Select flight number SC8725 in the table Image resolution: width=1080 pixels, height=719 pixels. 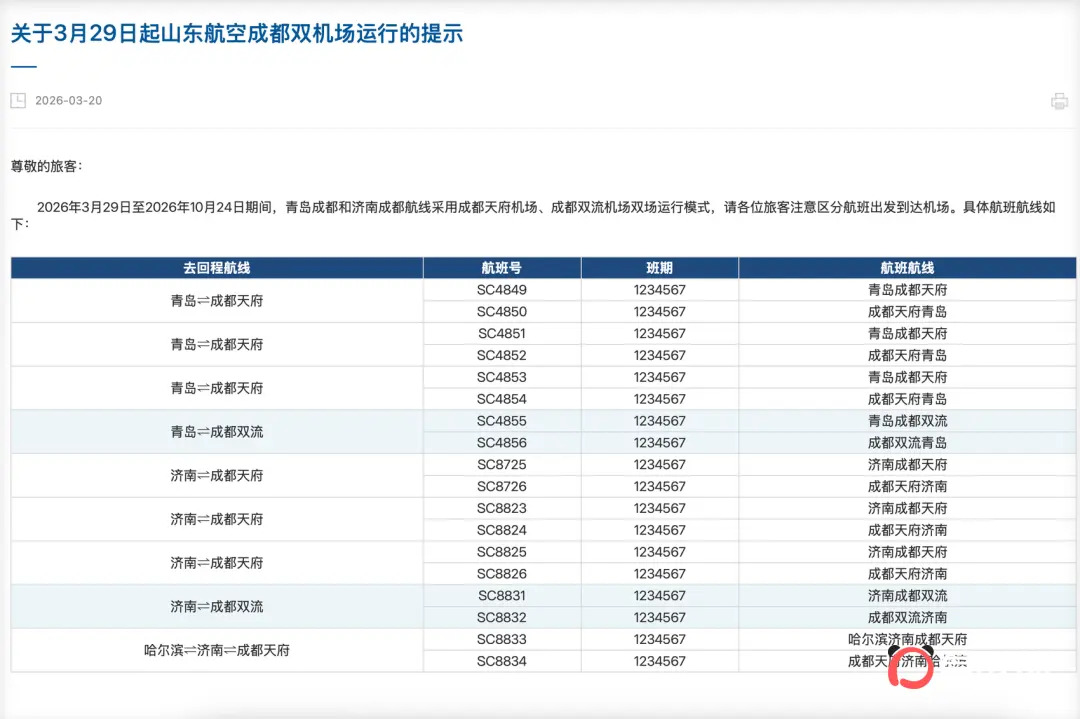coord(502,464)
